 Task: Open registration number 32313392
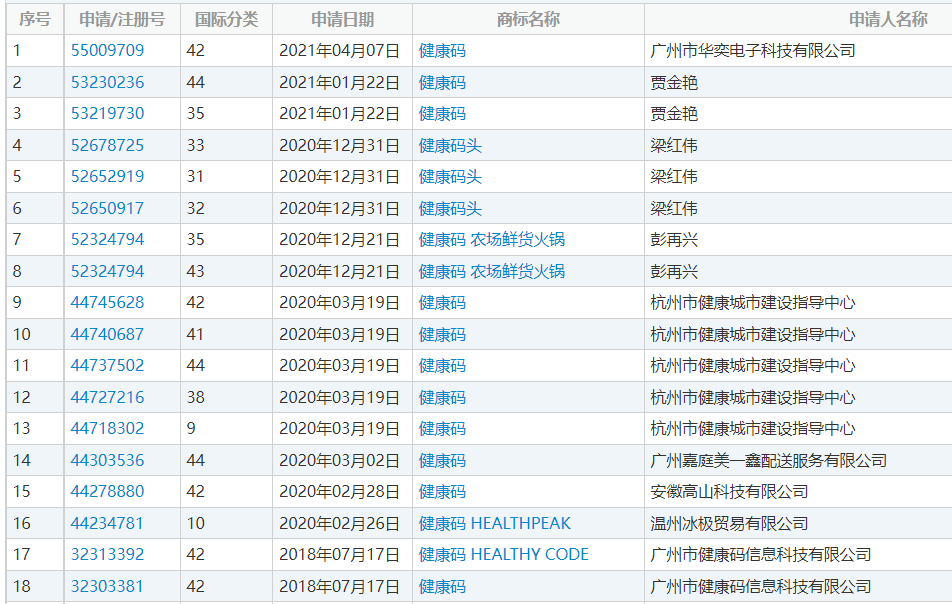107,554
